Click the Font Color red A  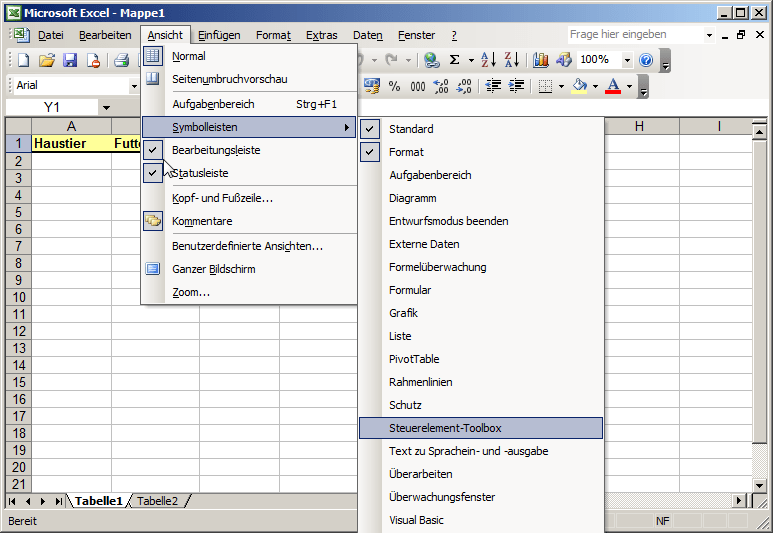point(613,86)
